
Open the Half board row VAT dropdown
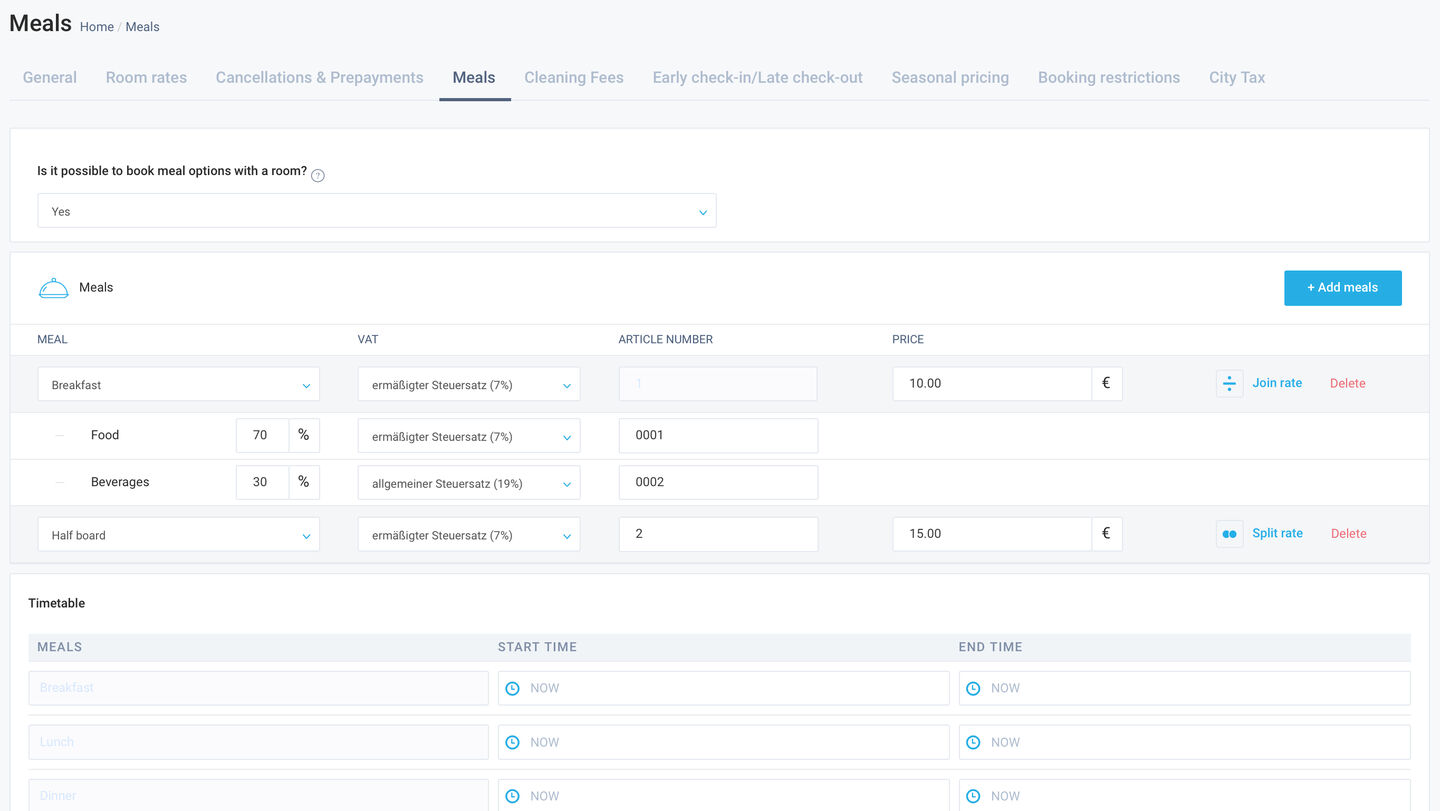[469, 535]
